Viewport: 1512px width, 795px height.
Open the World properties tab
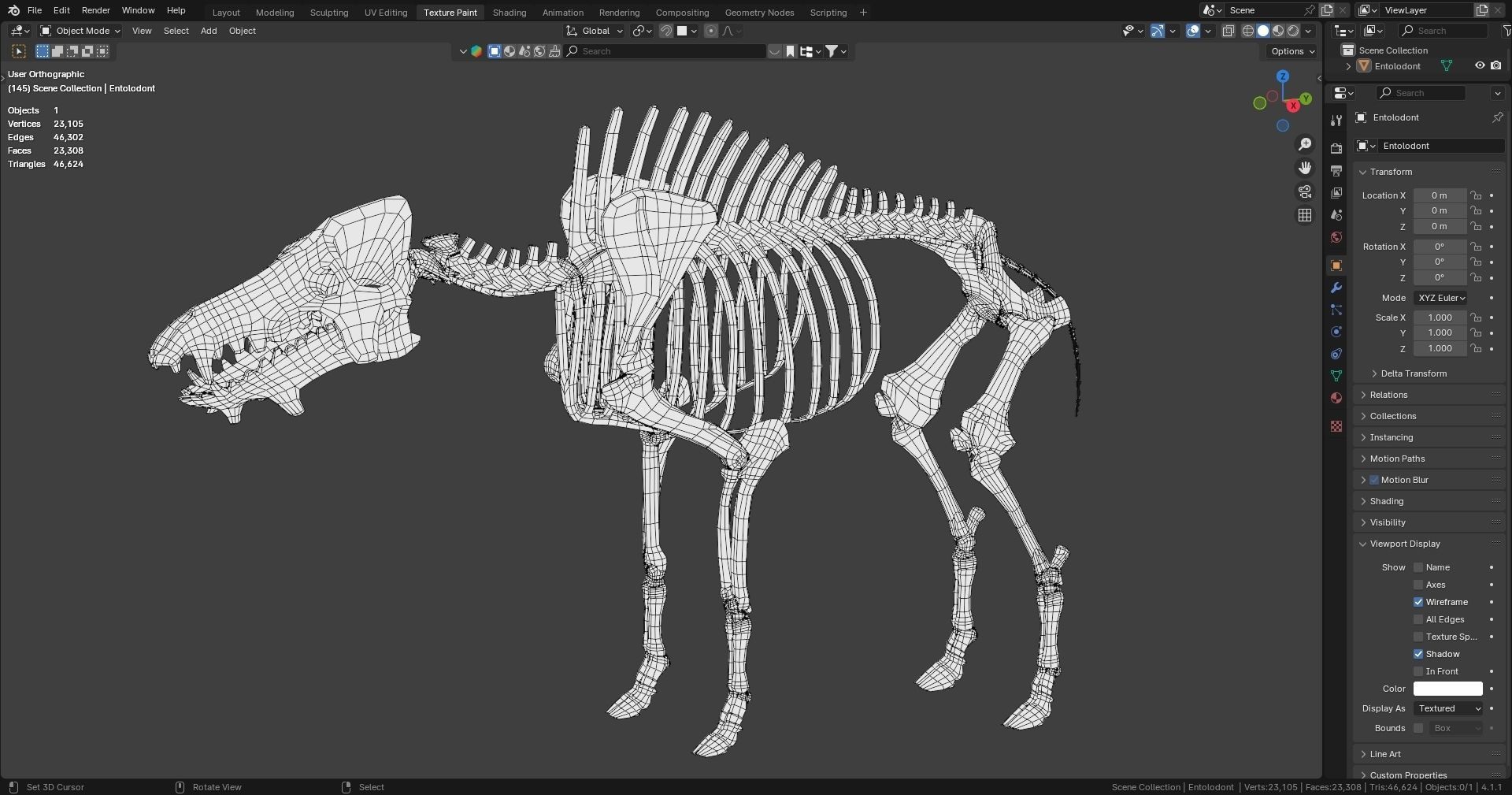coord(1336,237)
